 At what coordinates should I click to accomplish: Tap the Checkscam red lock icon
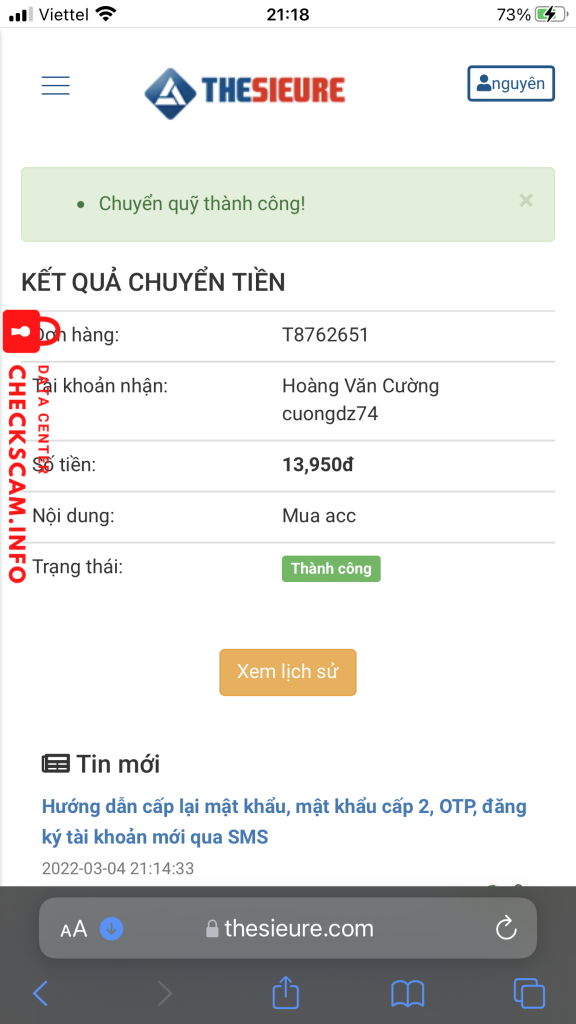[x=22, y=331]
